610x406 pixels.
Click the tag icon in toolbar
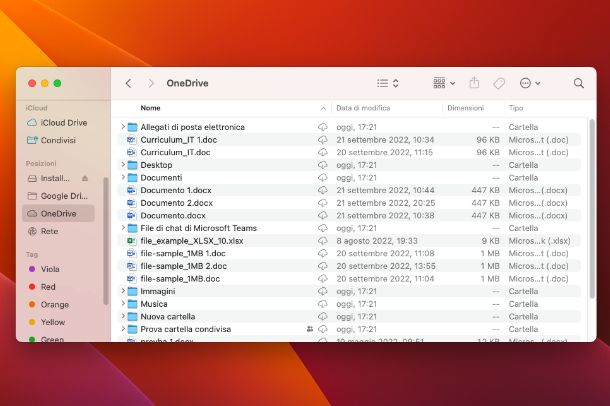[499, 83]
